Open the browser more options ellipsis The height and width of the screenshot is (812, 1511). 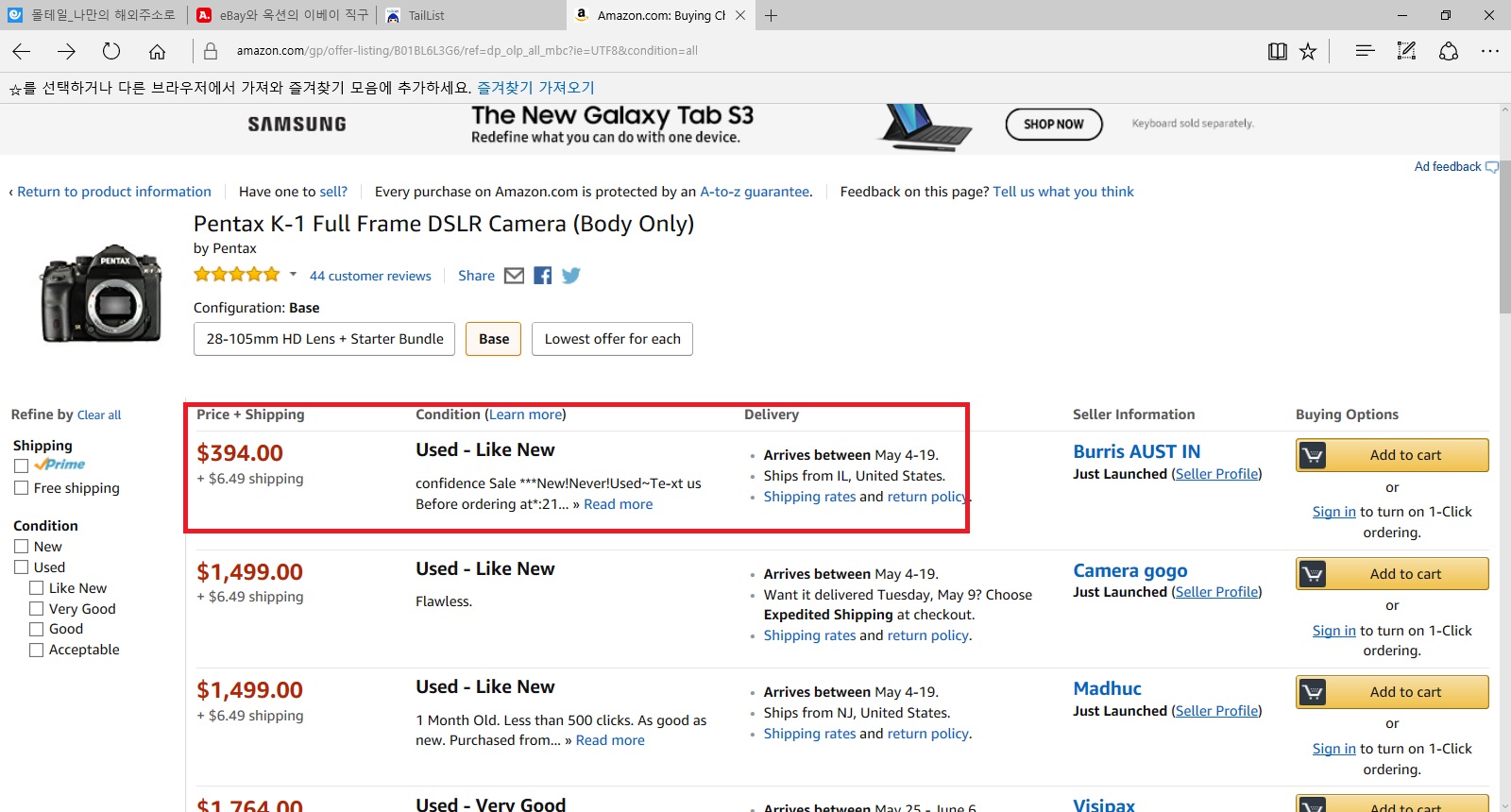[1490, 51]
